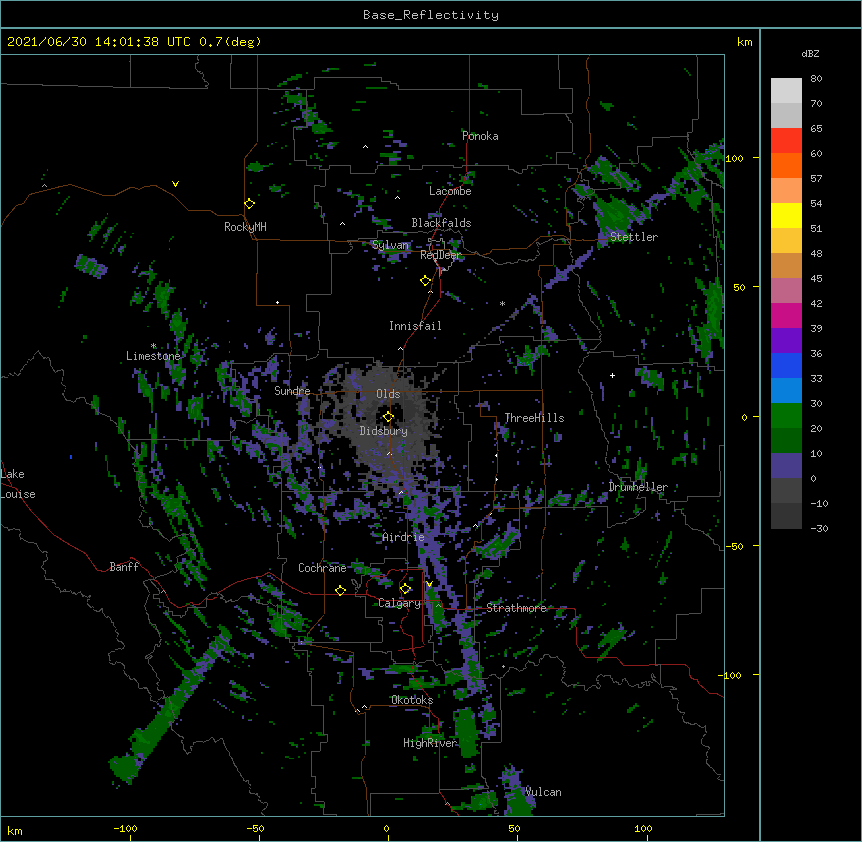This screenshot has height=842, width=862.
Task: Pick the red 65-60 dBZ legend swatch
Action: tap(786, 140)
